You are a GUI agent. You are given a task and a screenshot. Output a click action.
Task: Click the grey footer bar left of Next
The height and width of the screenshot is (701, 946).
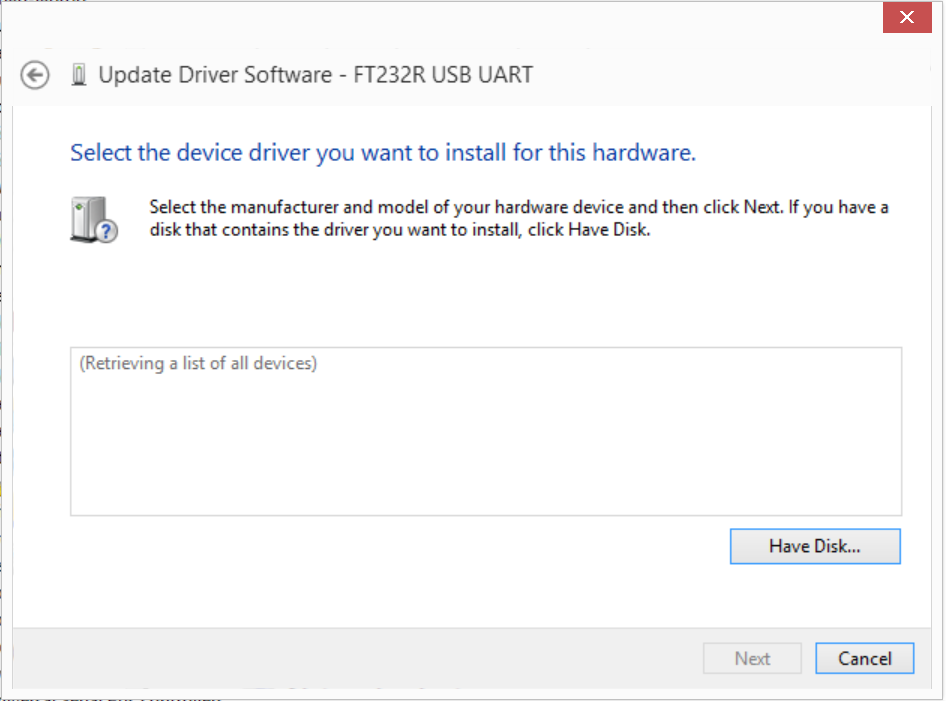tap(356, 658)
